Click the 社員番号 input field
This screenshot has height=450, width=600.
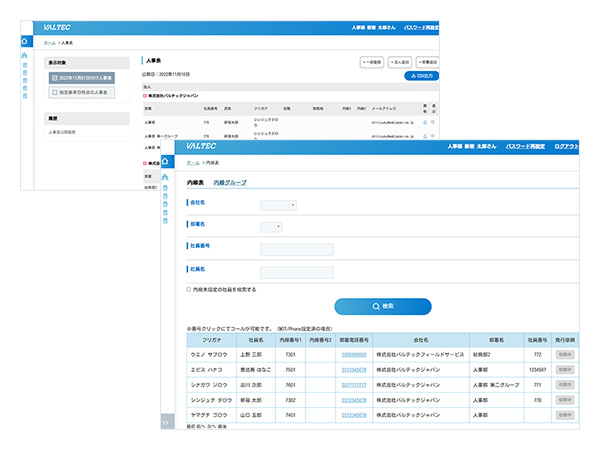click(296, 249)
